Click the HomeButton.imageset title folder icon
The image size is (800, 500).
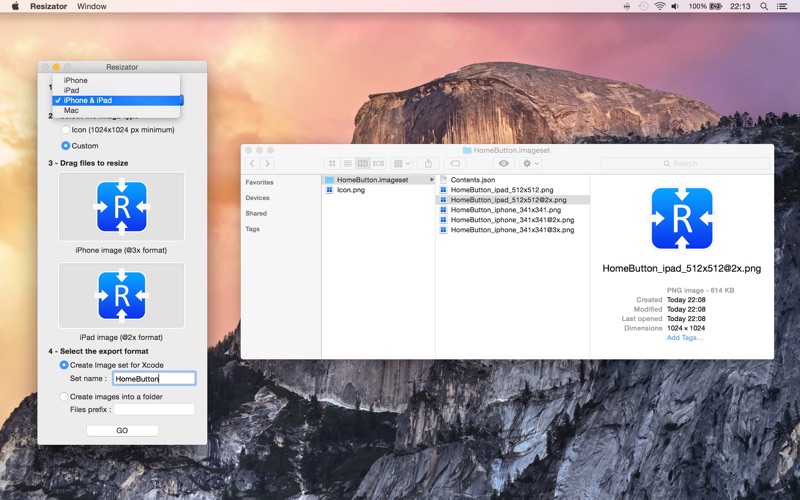pos(467,151)
